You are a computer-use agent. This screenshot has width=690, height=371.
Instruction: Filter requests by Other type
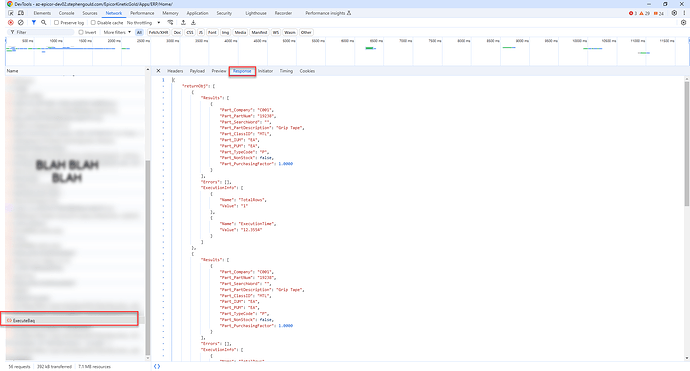pos(306,32)
